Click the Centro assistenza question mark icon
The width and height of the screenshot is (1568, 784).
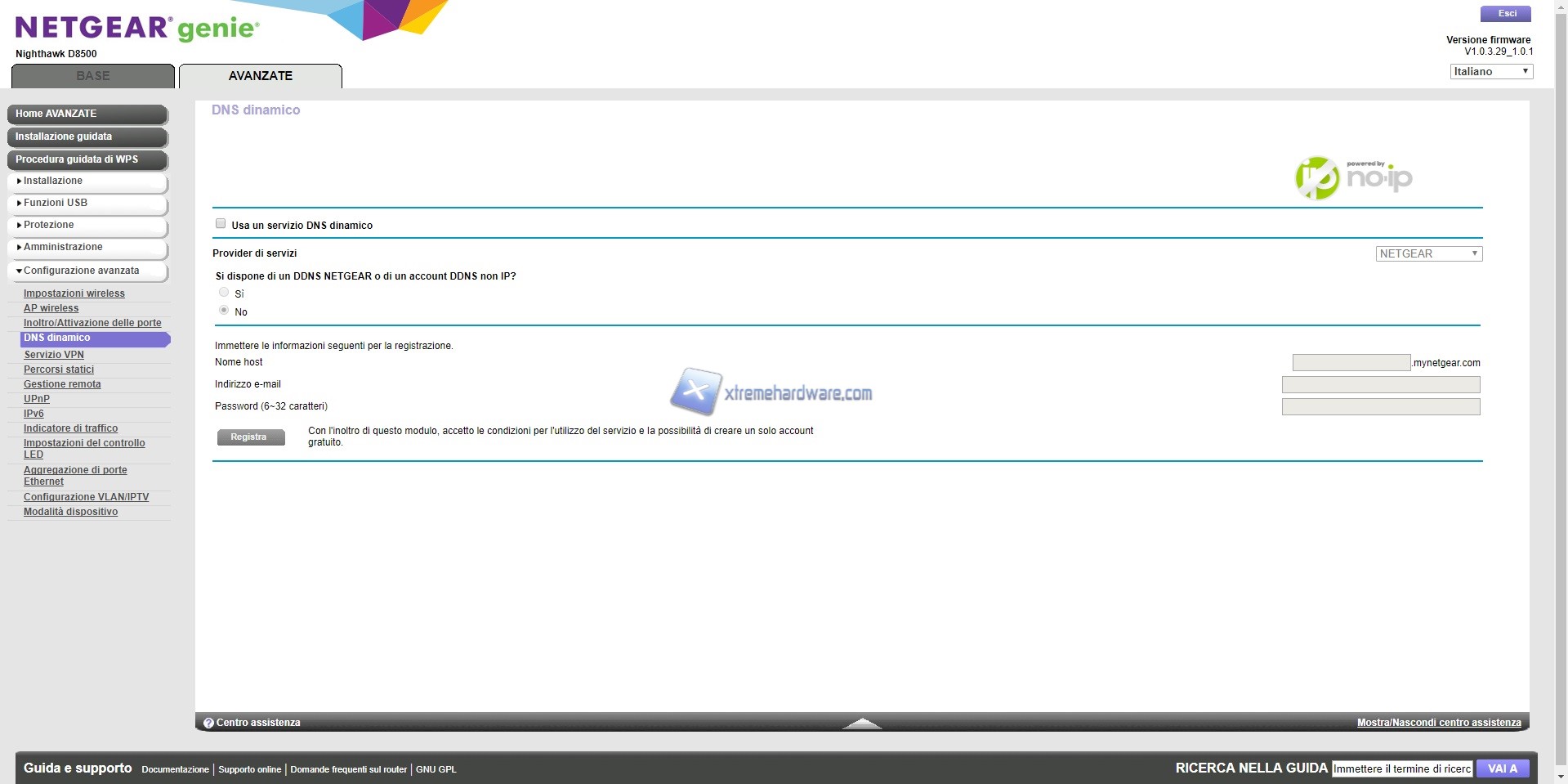coord(208,723)
